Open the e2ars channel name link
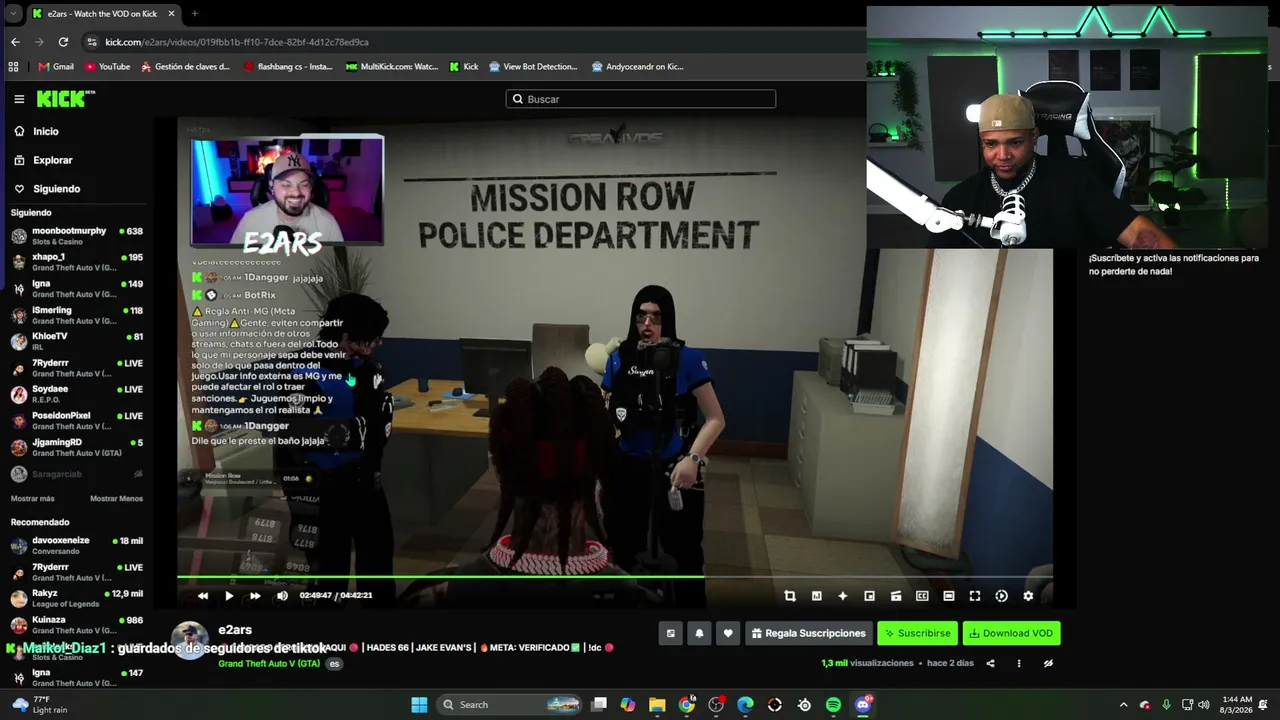This screenshot has height=720, width=1280. point(235,630)
